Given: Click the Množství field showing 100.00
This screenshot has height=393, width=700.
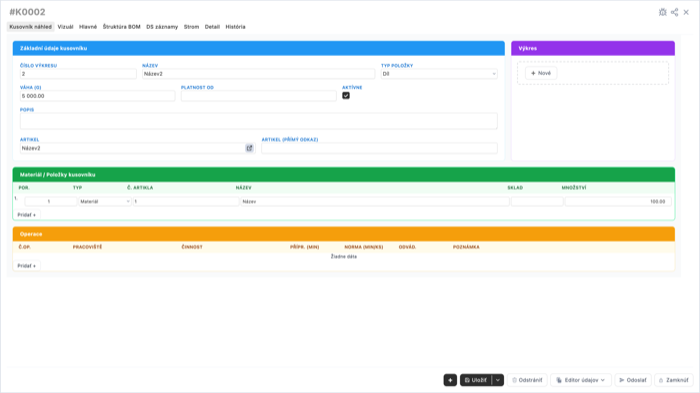Looking at the screenshot, I should pos(618,202).
